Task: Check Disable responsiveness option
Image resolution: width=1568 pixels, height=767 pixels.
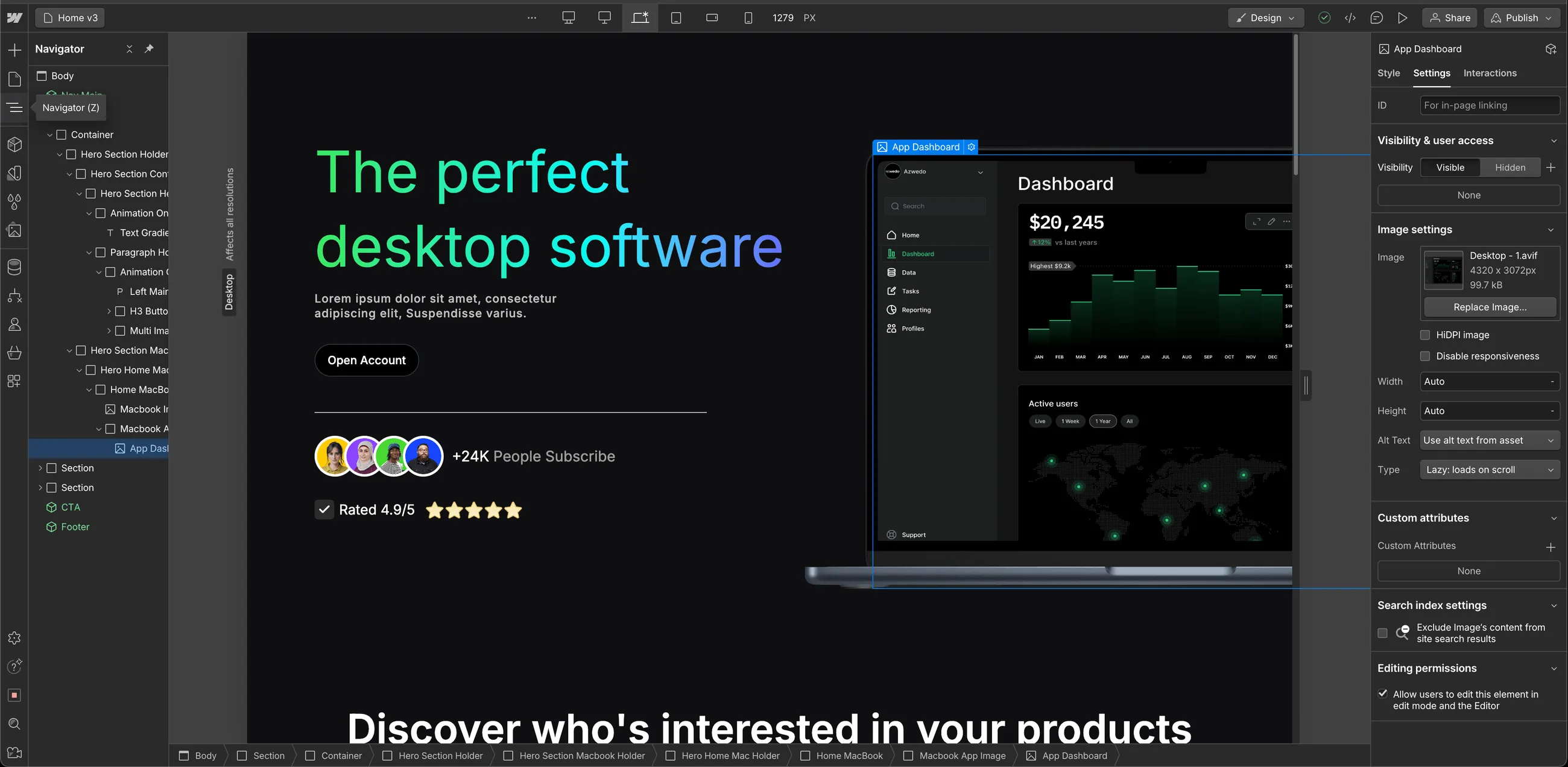Action: click(x=1425, y=356)
